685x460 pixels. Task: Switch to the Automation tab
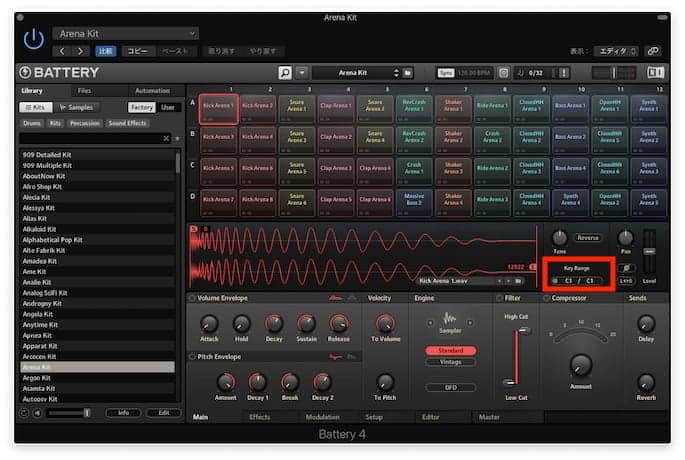152,90
